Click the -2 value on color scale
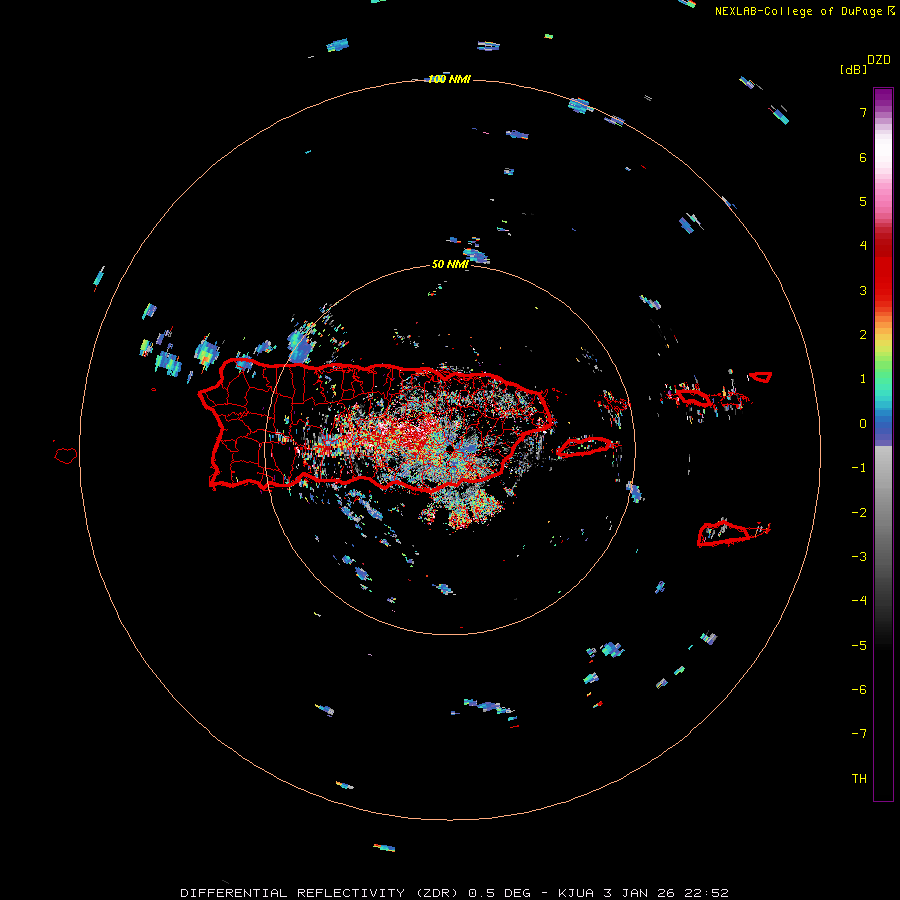 click(859, 512)
